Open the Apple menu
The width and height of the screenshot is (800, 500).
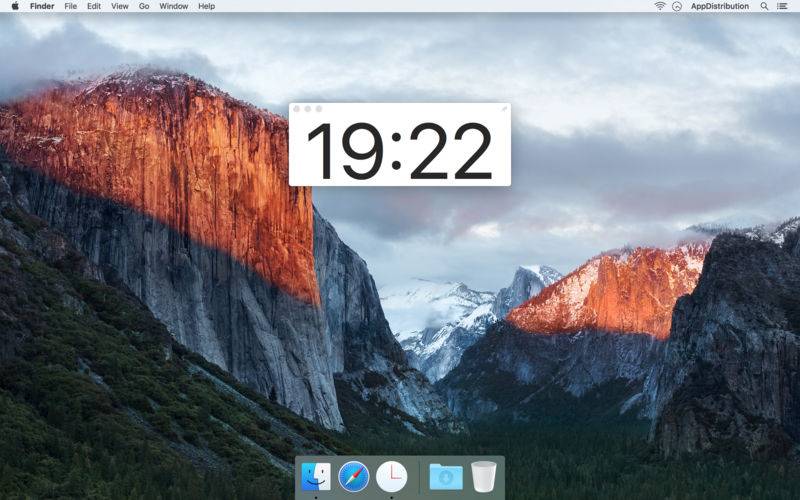pos(15,6)
